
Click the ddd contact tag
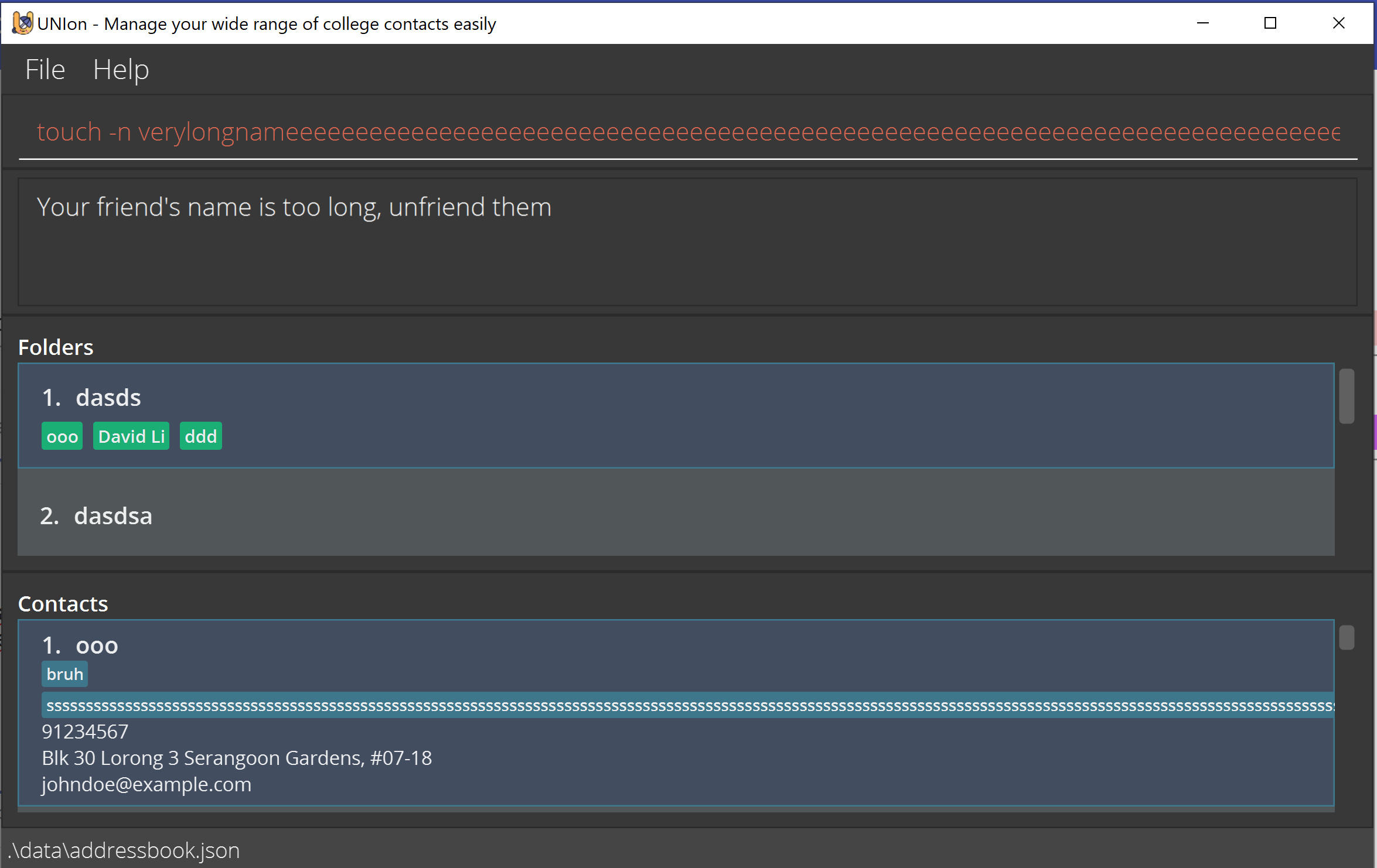[200, 436]
